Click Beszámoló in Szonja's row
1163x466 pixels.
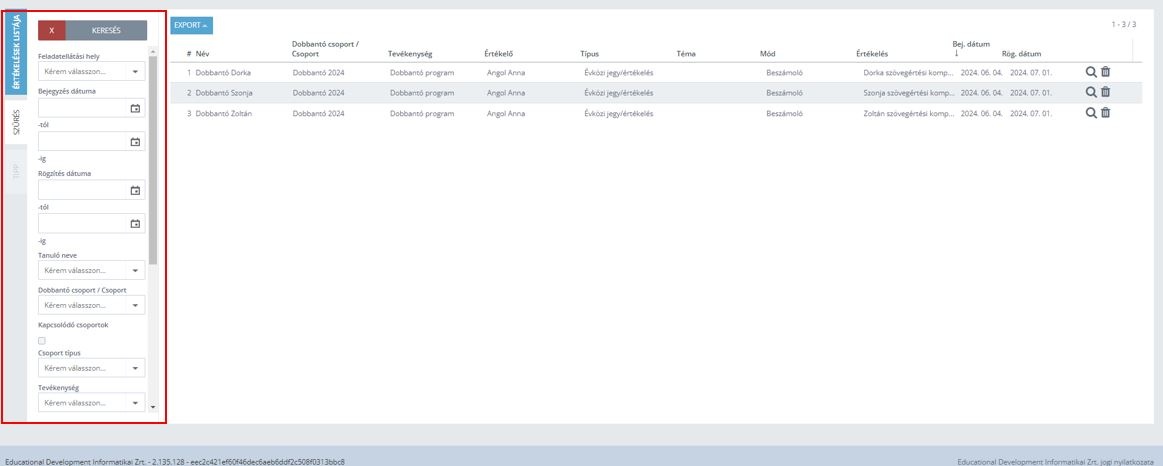point(785,93)
